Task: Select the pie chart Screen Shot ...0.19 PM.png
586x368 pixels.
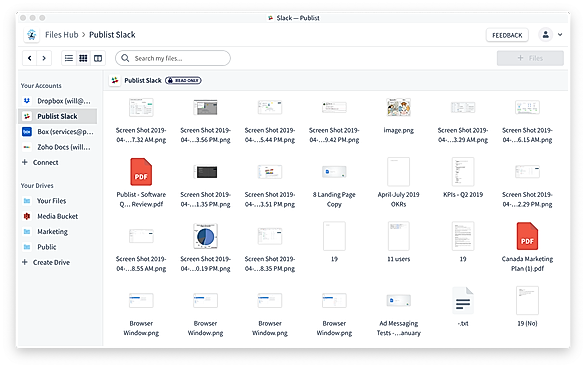Action: click(206, 236)
